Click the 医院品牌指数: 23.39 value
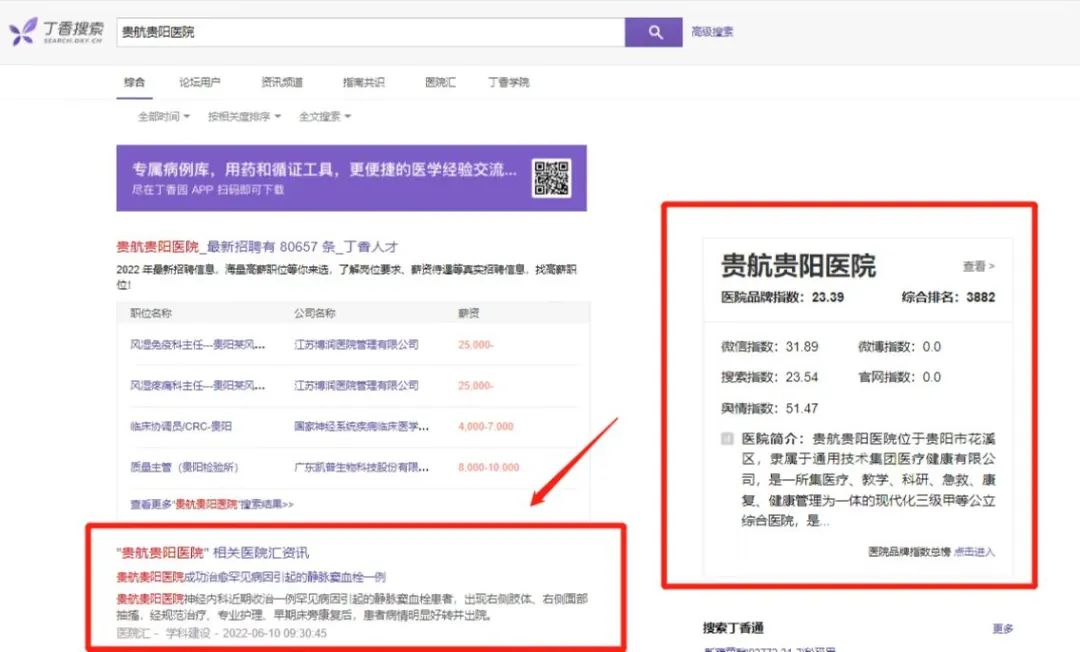 (782, 297)
